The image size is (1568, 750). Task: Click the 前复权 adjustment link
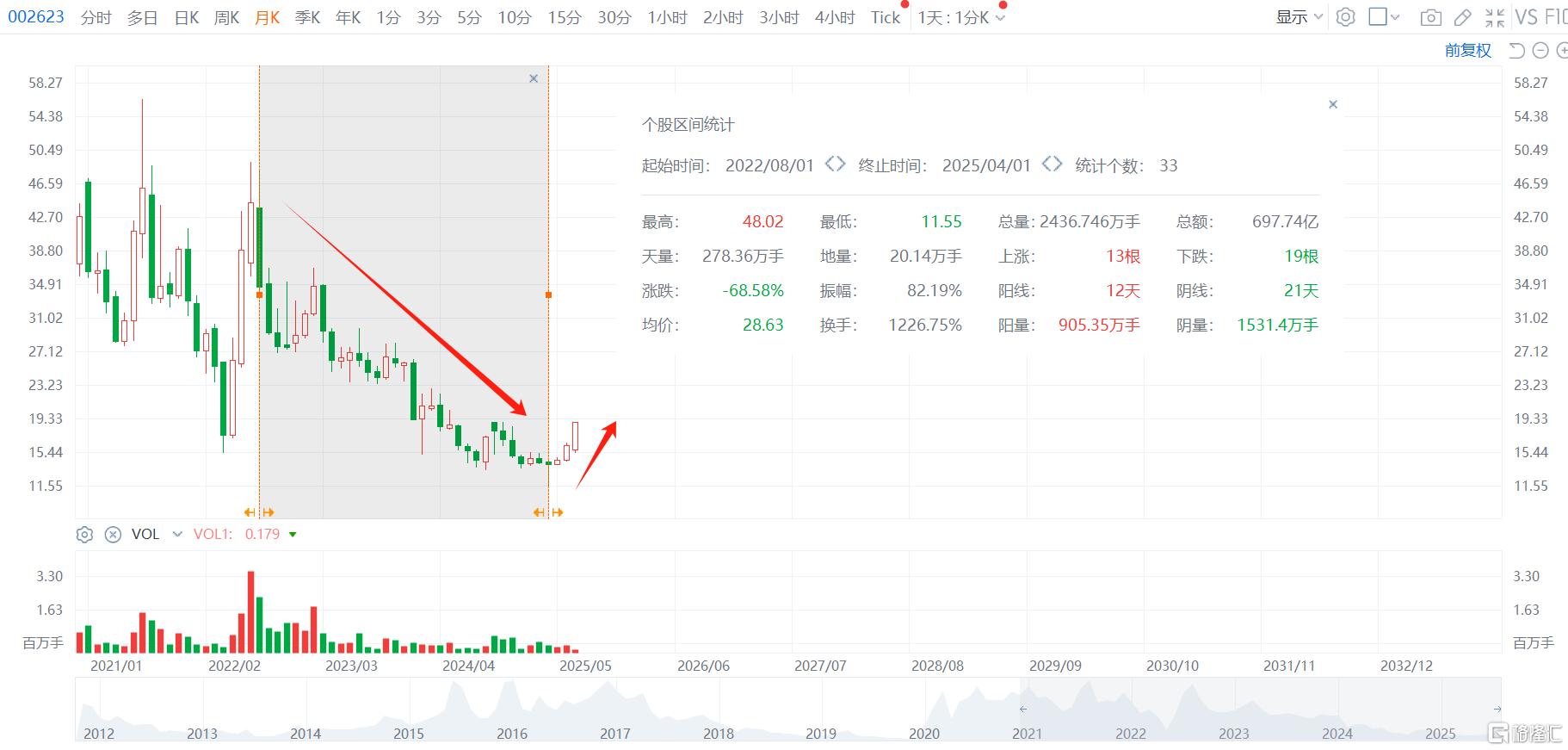pyautogui.click(x=1467, y=51)
